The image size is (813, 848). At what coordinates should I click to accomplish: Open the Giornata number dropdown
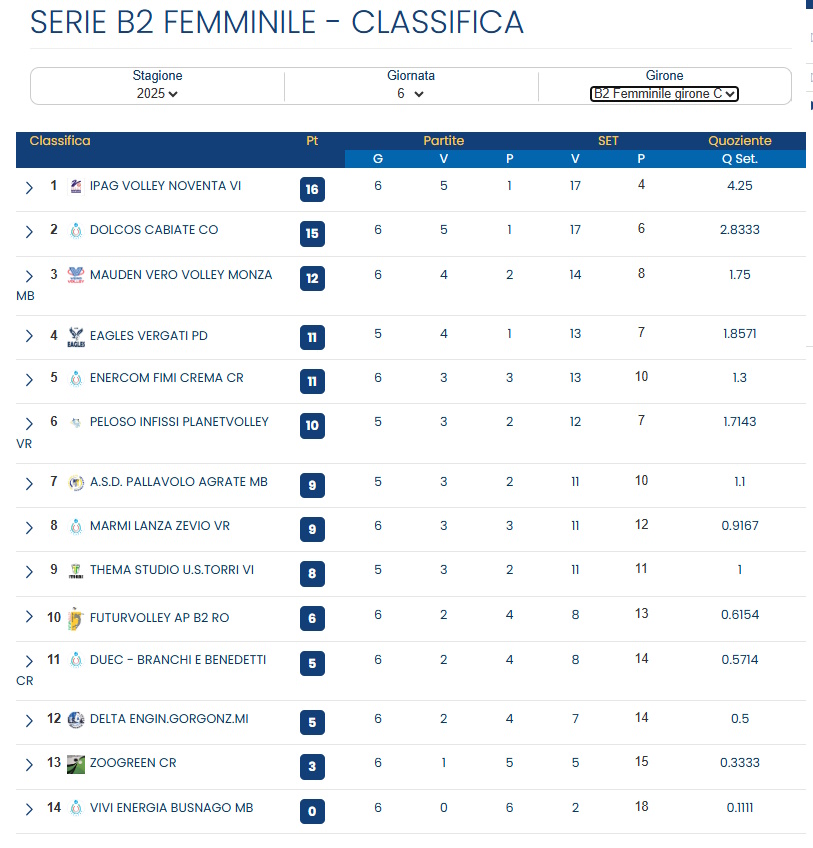pos(411,94)
